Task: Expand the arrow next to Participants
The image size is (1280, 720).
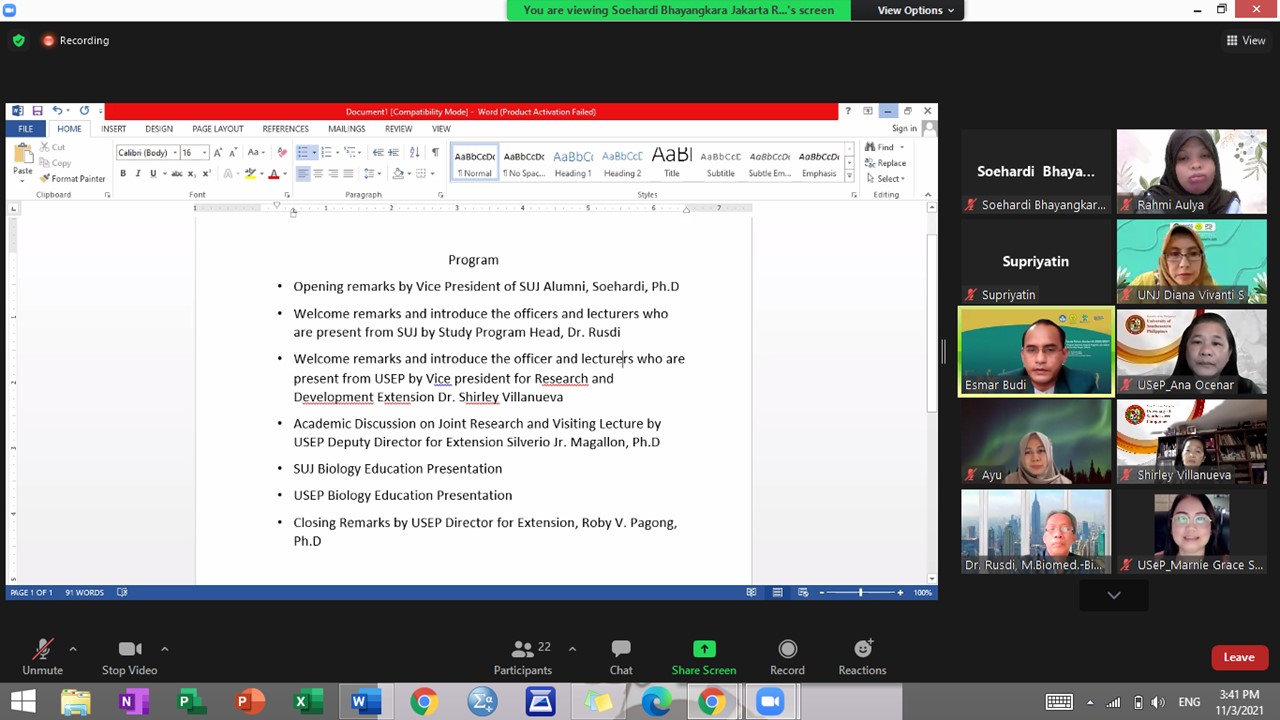Action: point(572,649)
